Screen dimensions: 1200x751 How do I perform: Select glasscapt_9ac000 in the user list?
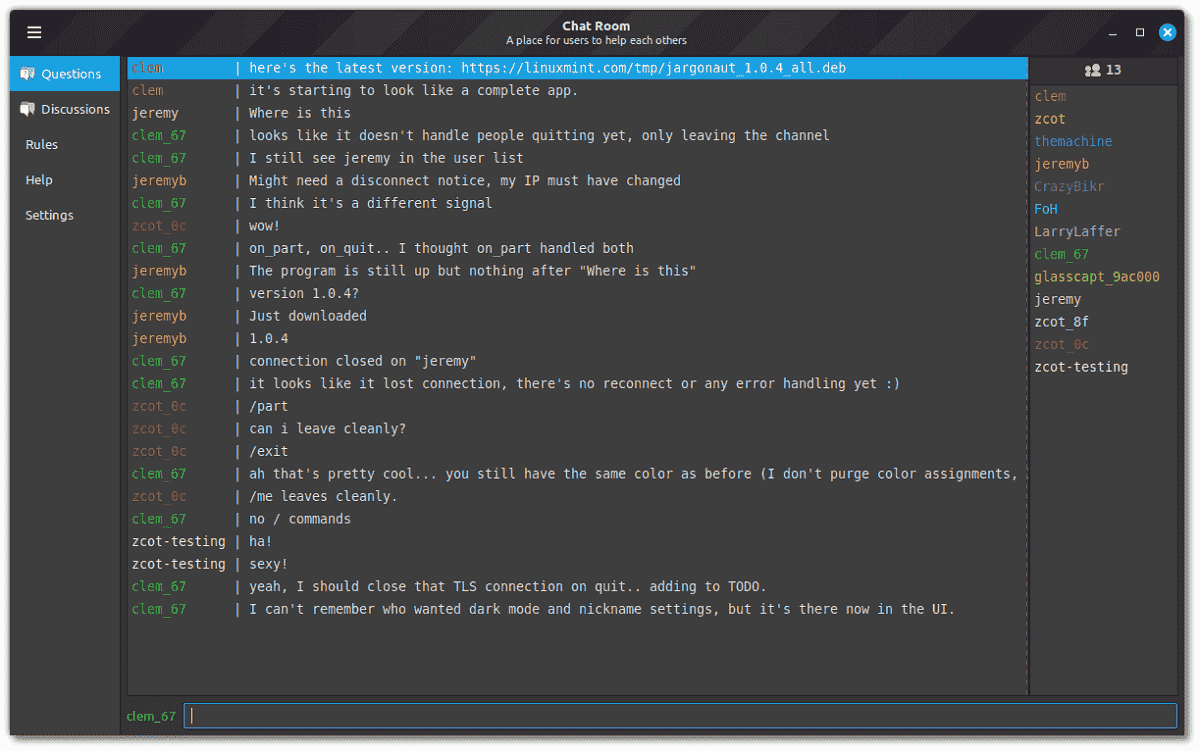[1096, 277]
